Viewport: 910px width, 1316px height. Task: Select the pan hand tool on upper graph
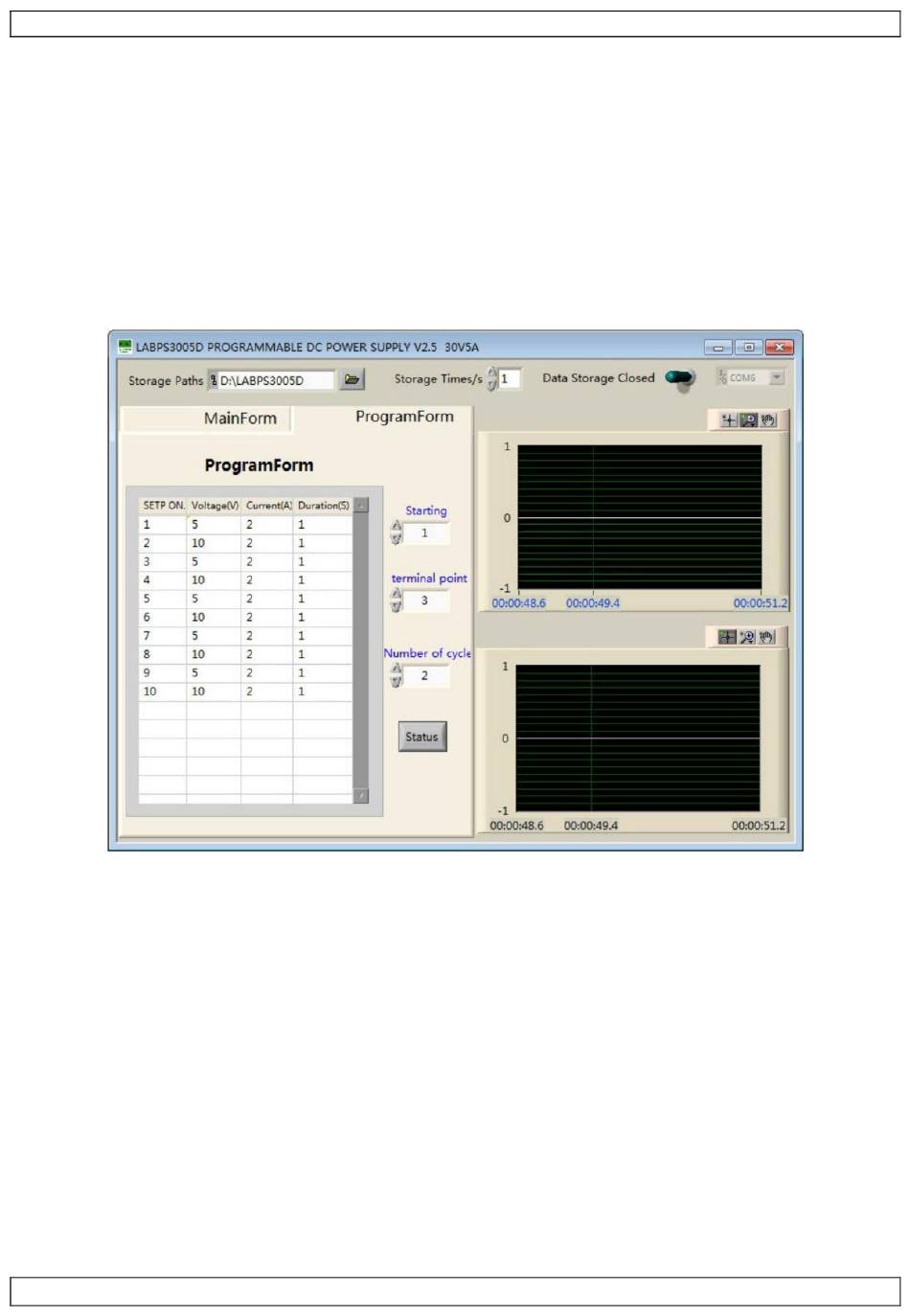768,420
